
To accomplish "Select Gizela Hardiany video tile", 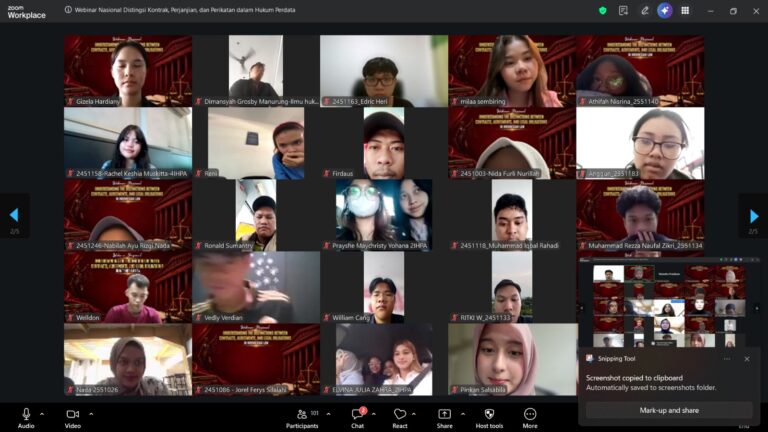I will point(128,71).
